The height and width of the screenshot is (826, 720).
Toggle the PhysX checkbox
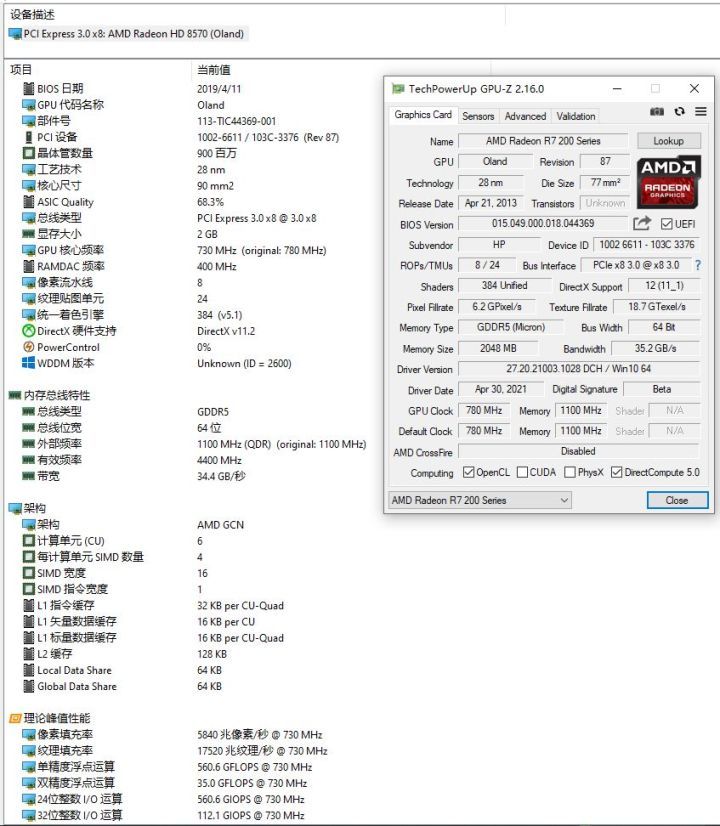click(569, 472)
